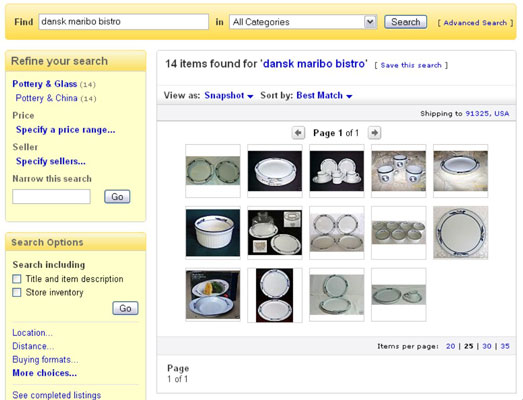523x400 pixels.
Task: Select the Pottery & Glass category
Action: (45, 84)
